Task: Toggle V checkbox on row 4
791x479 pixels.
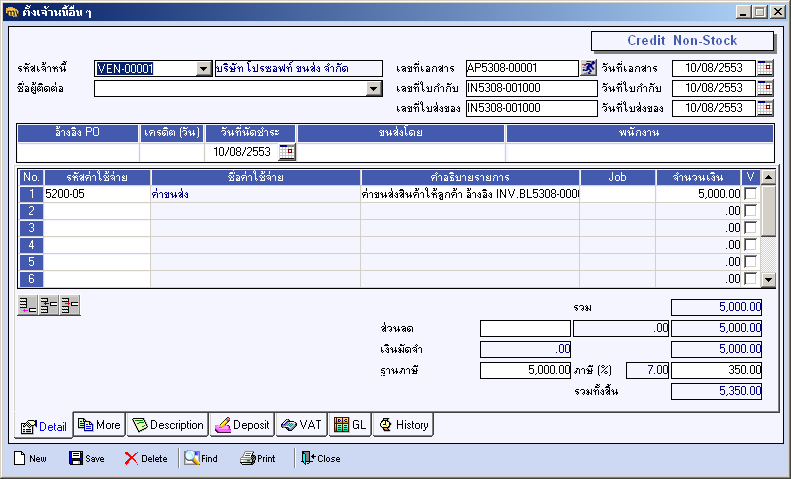Action: tap(750, 245)
